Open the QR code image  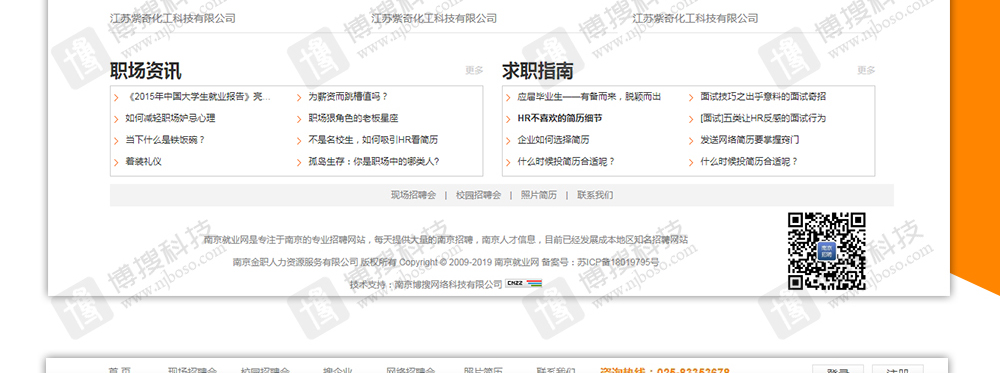tap(827, 251)
